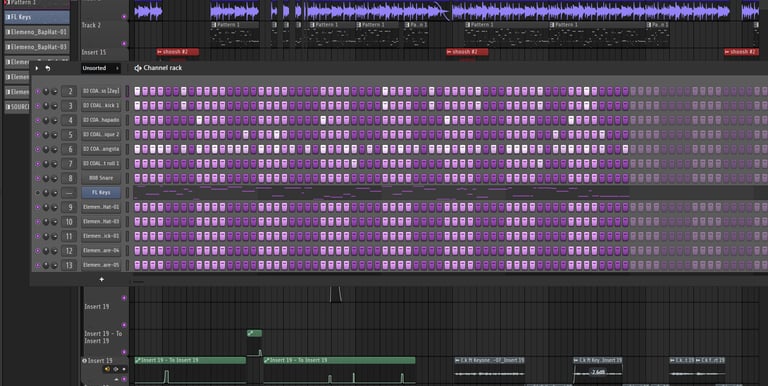Toggle first step of 808 Snare channel
This screenshot has width=768, height=386.
click(x=137, y=178)
